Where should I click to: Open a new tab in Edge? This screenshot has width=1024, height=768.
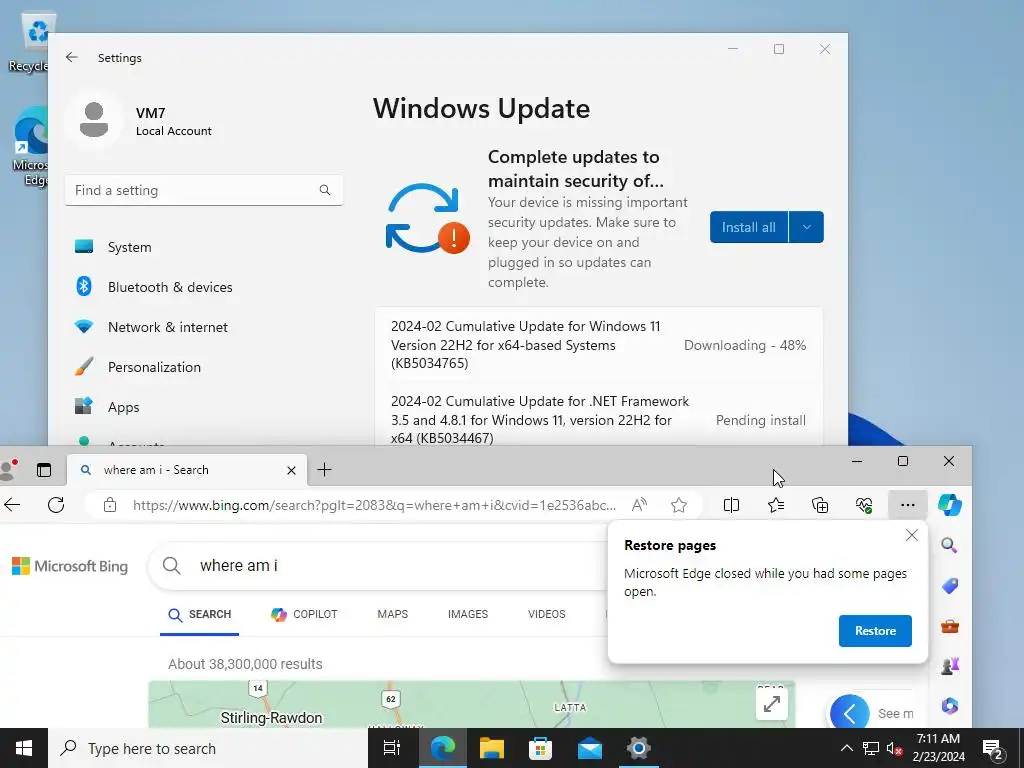point(325,470)
